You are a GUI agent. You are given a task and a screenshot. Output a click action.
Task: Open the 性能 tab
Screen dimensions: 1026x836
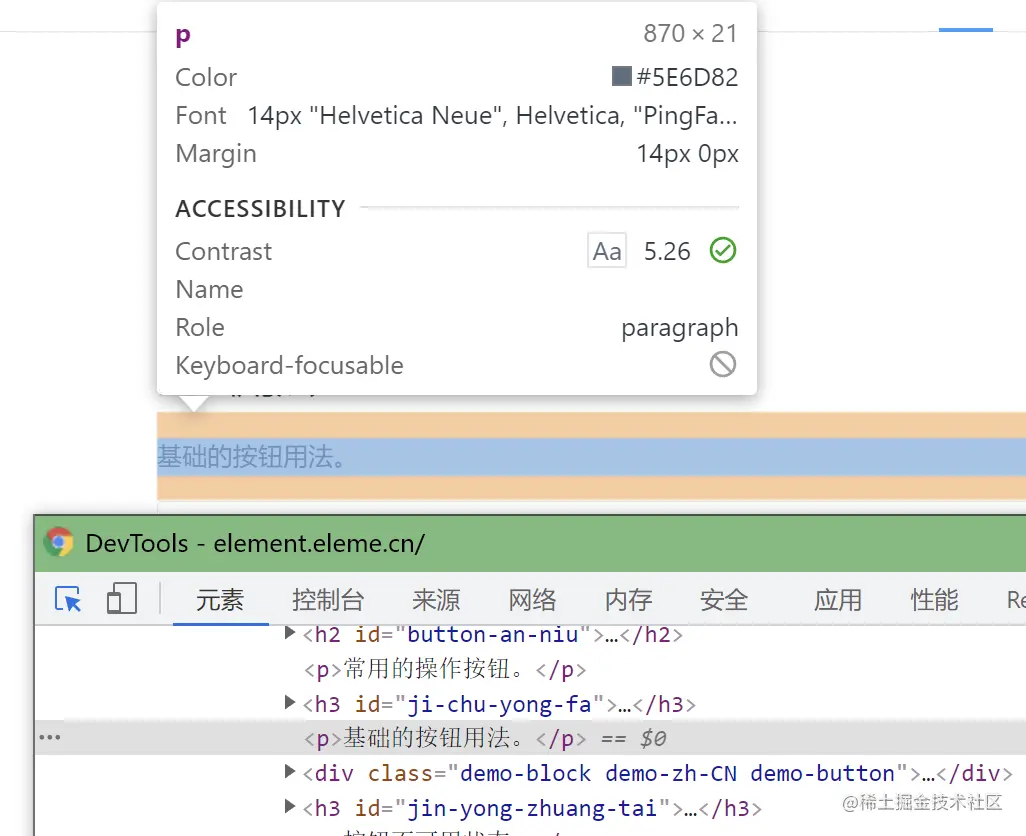click(x=934, y=600)
